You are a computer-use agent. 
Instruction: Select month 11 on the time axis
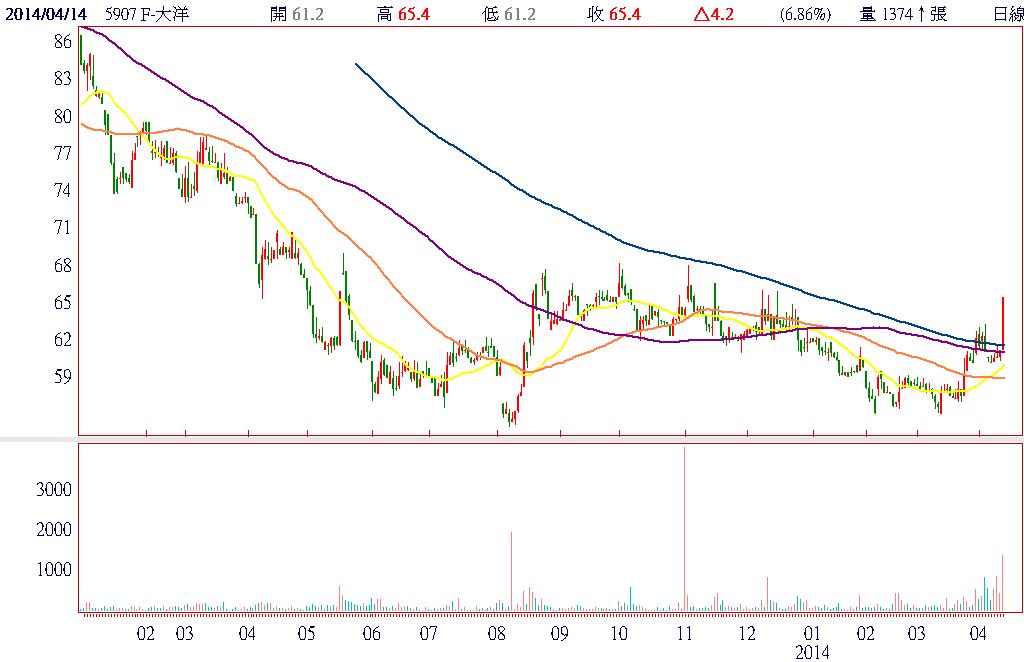pos(685,633)
